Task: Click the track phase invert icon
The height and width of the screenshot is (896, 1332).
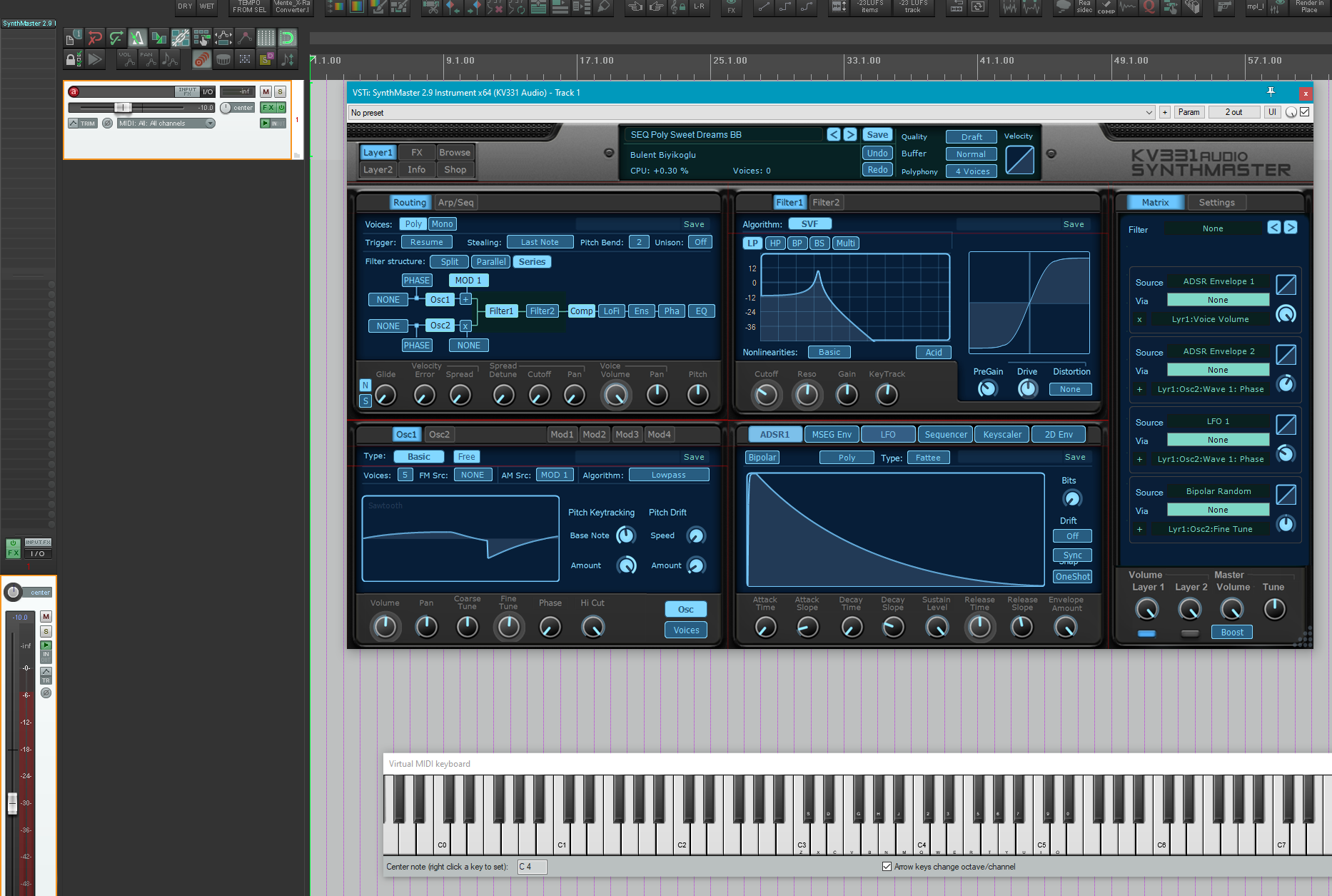Action: (107, 124)
